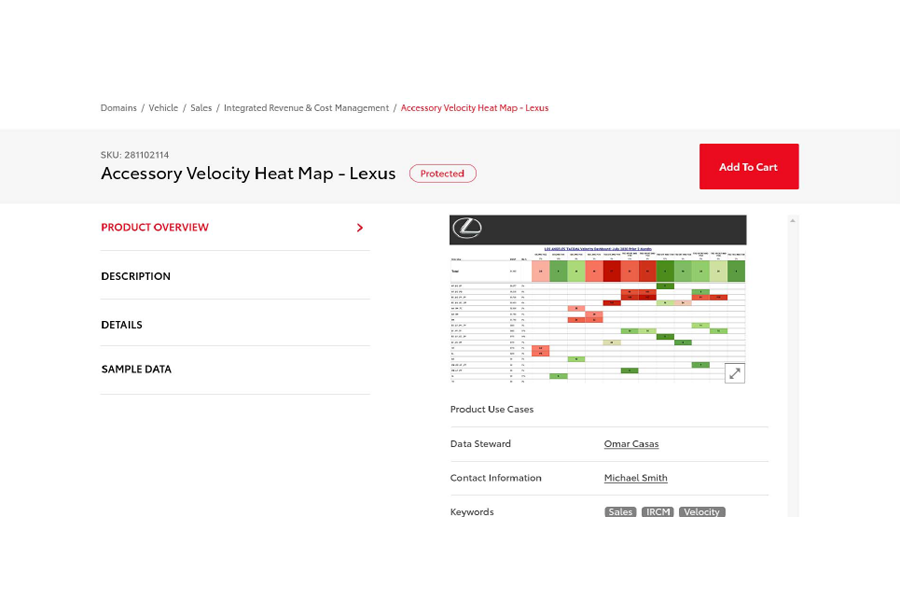Open Integrated Revenue & Cost Management breadcrumb

[x=306, y=108]
